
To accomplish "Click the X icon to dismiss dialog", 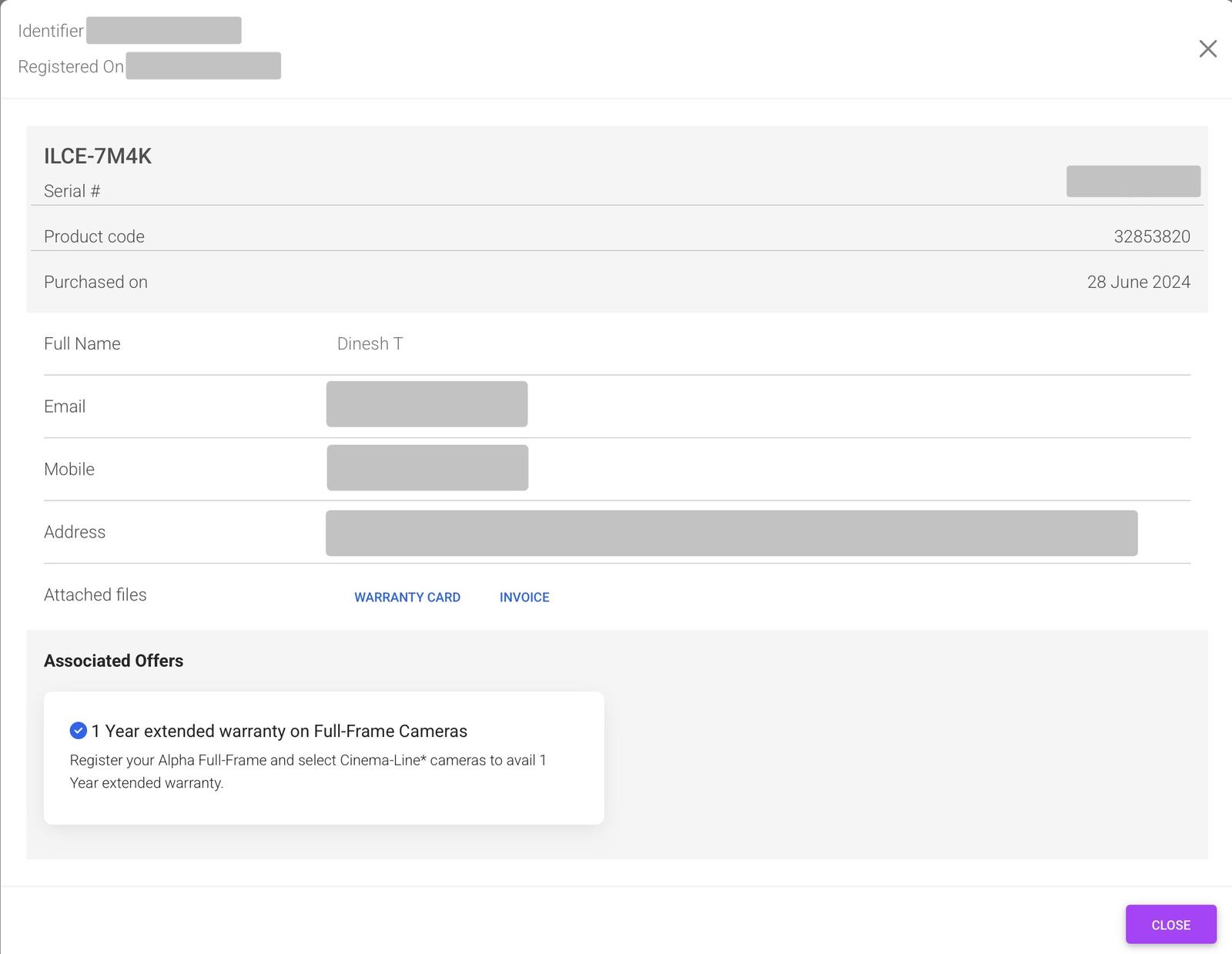I will pos(1207,49).
